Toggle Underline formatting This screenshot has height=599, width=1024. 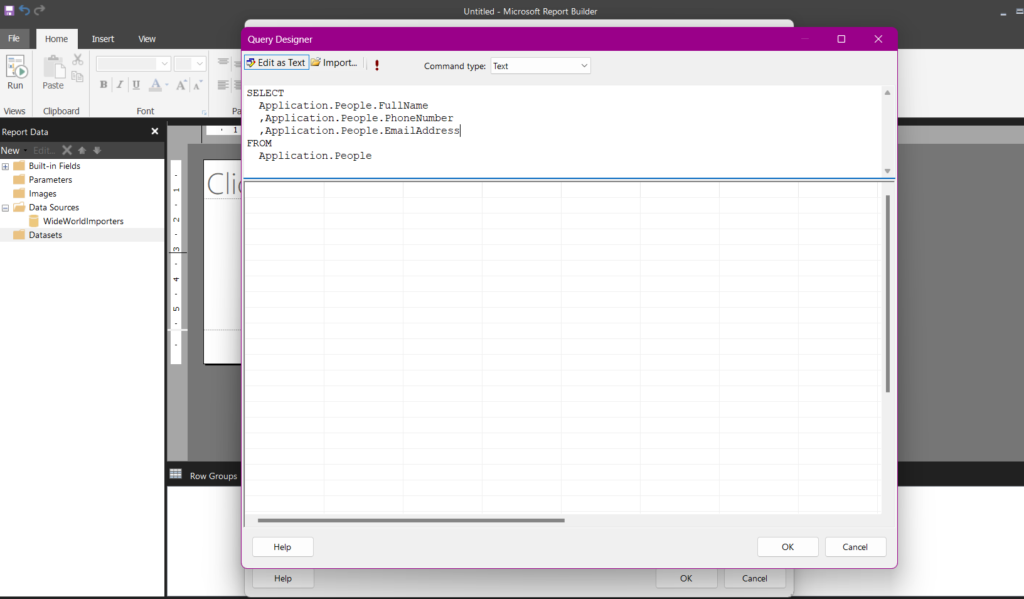(x=136, y=84)
